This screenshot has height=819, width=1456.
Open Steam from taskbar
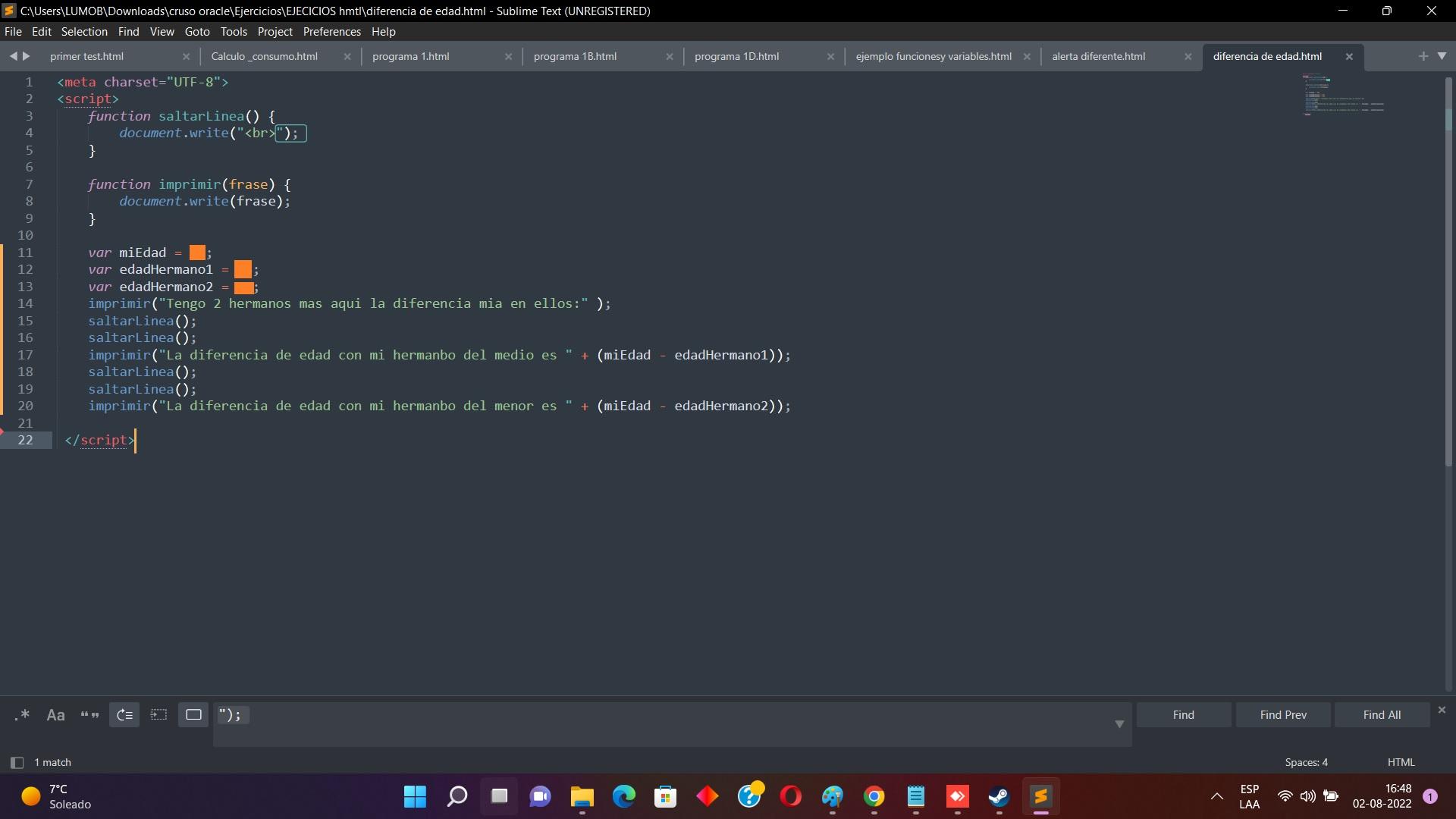[x=999, y=796]
